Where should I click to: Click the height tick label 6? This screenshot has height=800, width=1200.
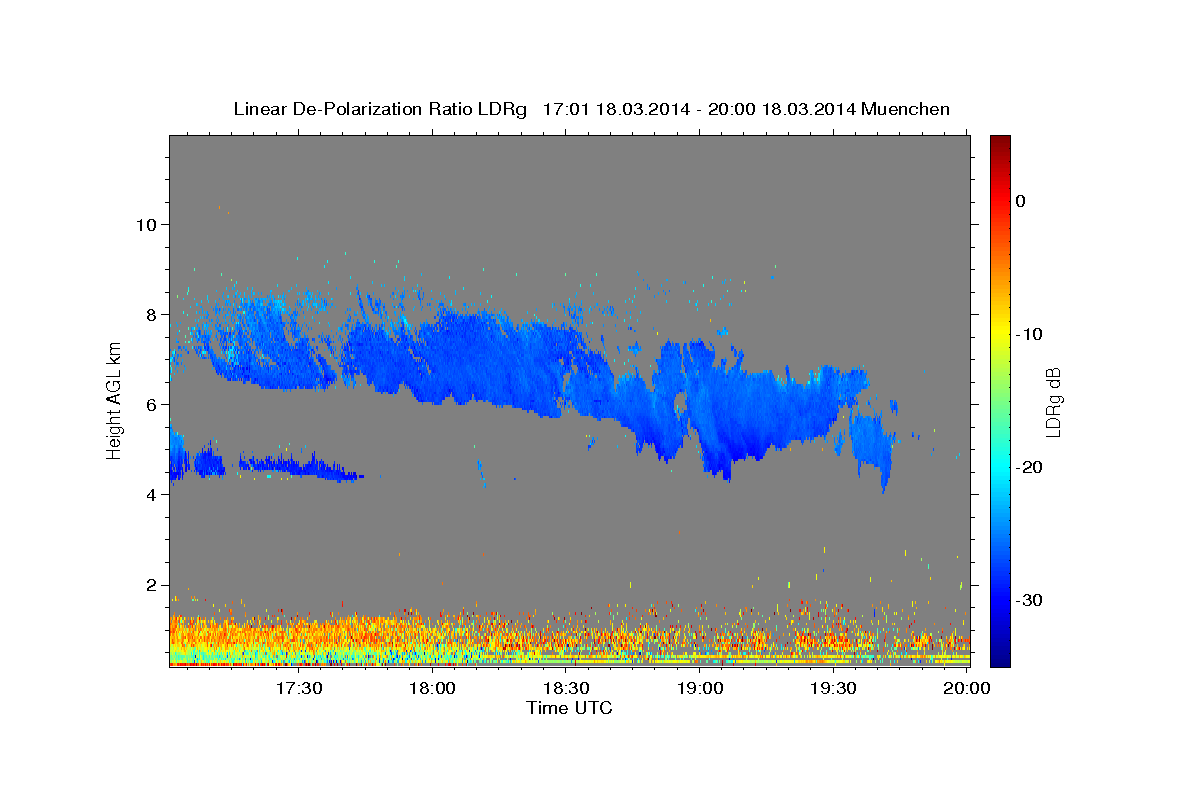149,404
